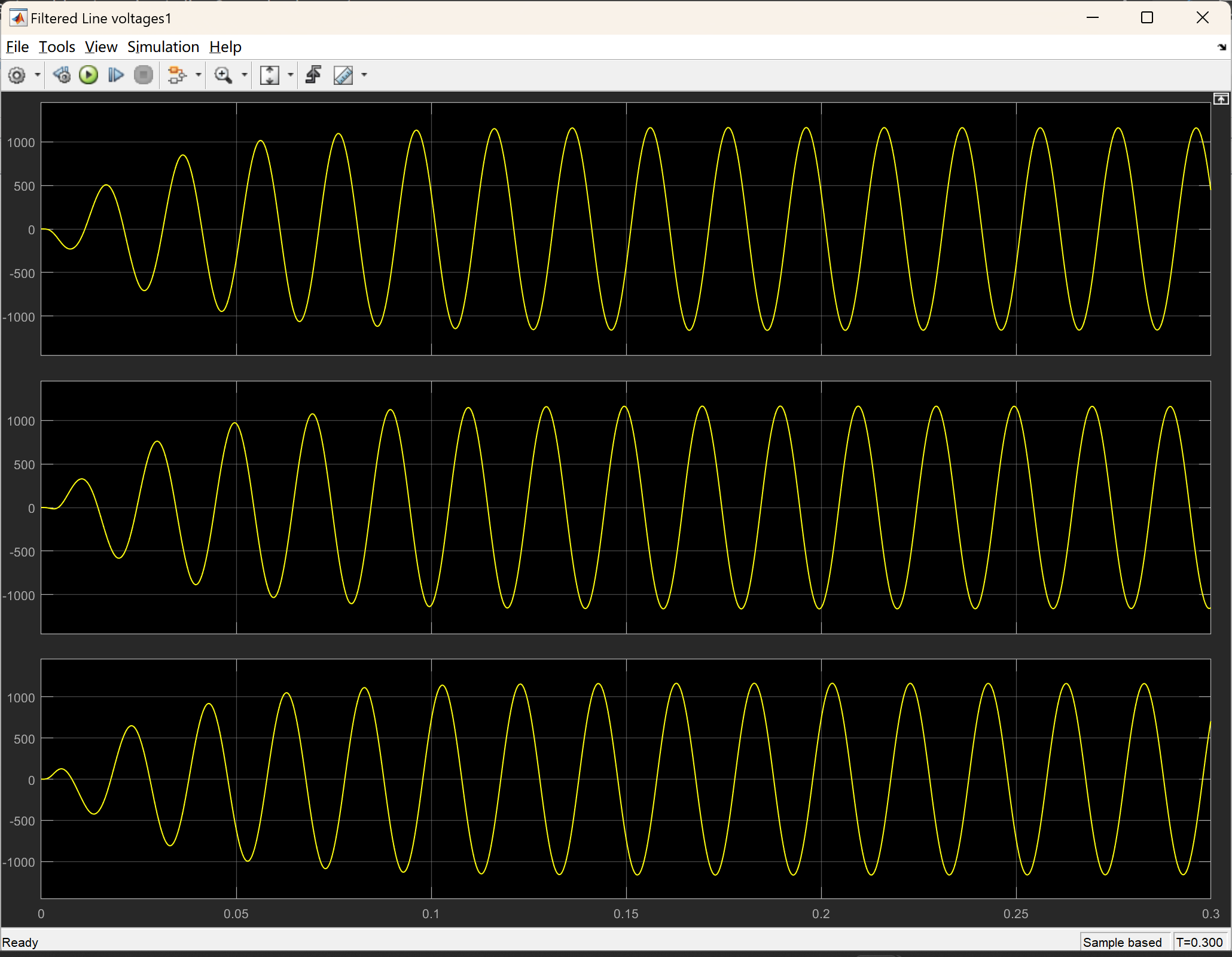Open the View menu
The width and height of the screenshot is (1232, 957).
point(100,47)
